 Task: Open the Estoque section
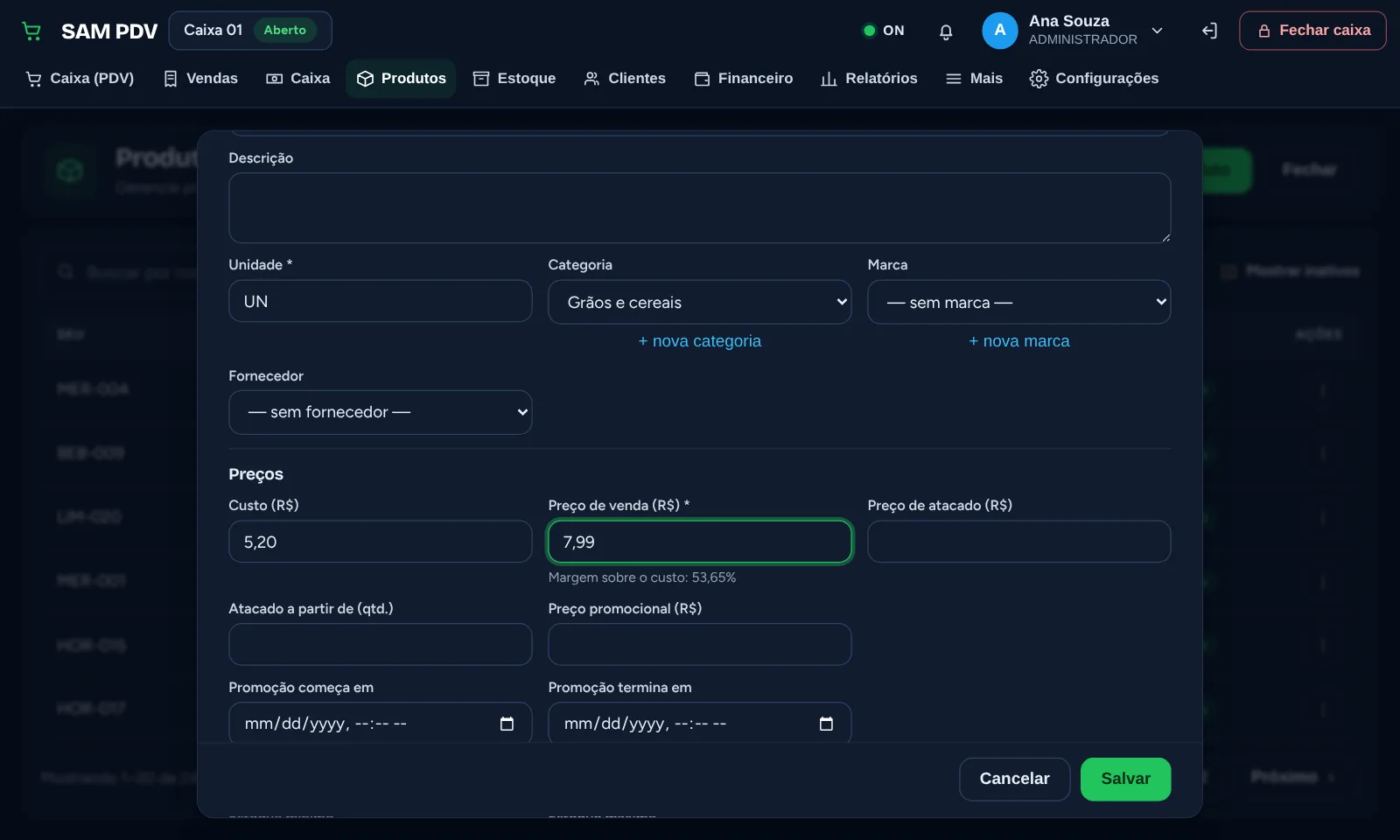coord(514,79)
